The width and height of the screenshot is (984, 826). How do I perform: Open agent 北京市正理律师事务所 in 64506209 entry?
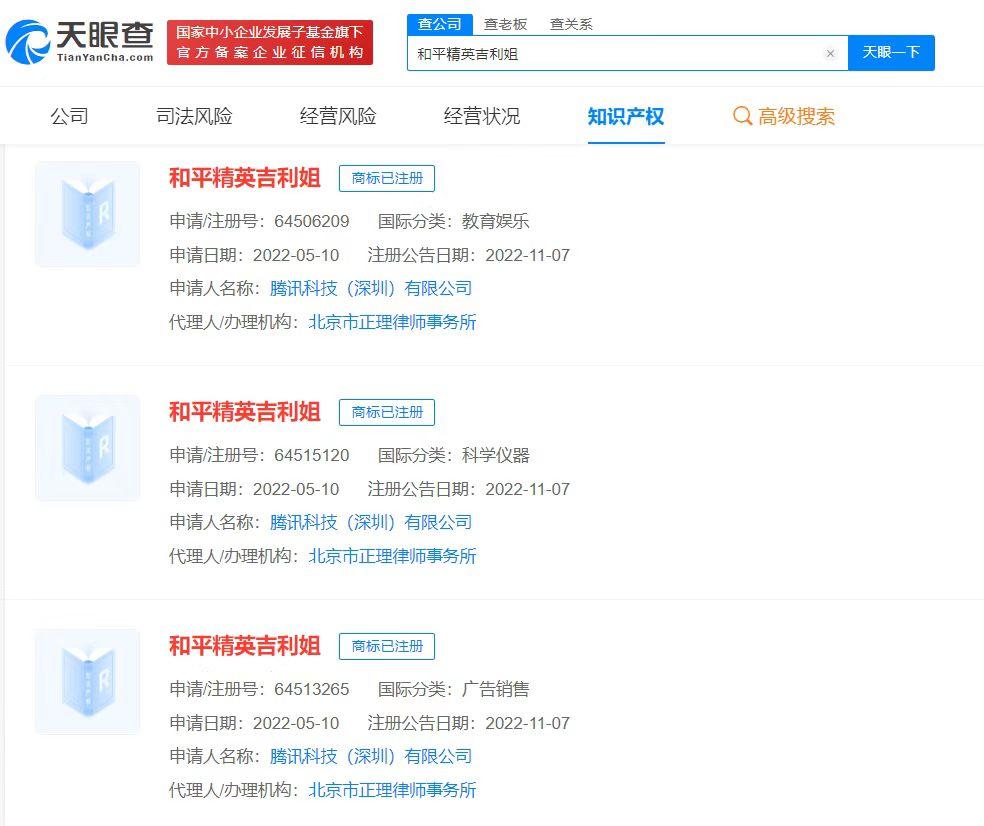[392, 322]
